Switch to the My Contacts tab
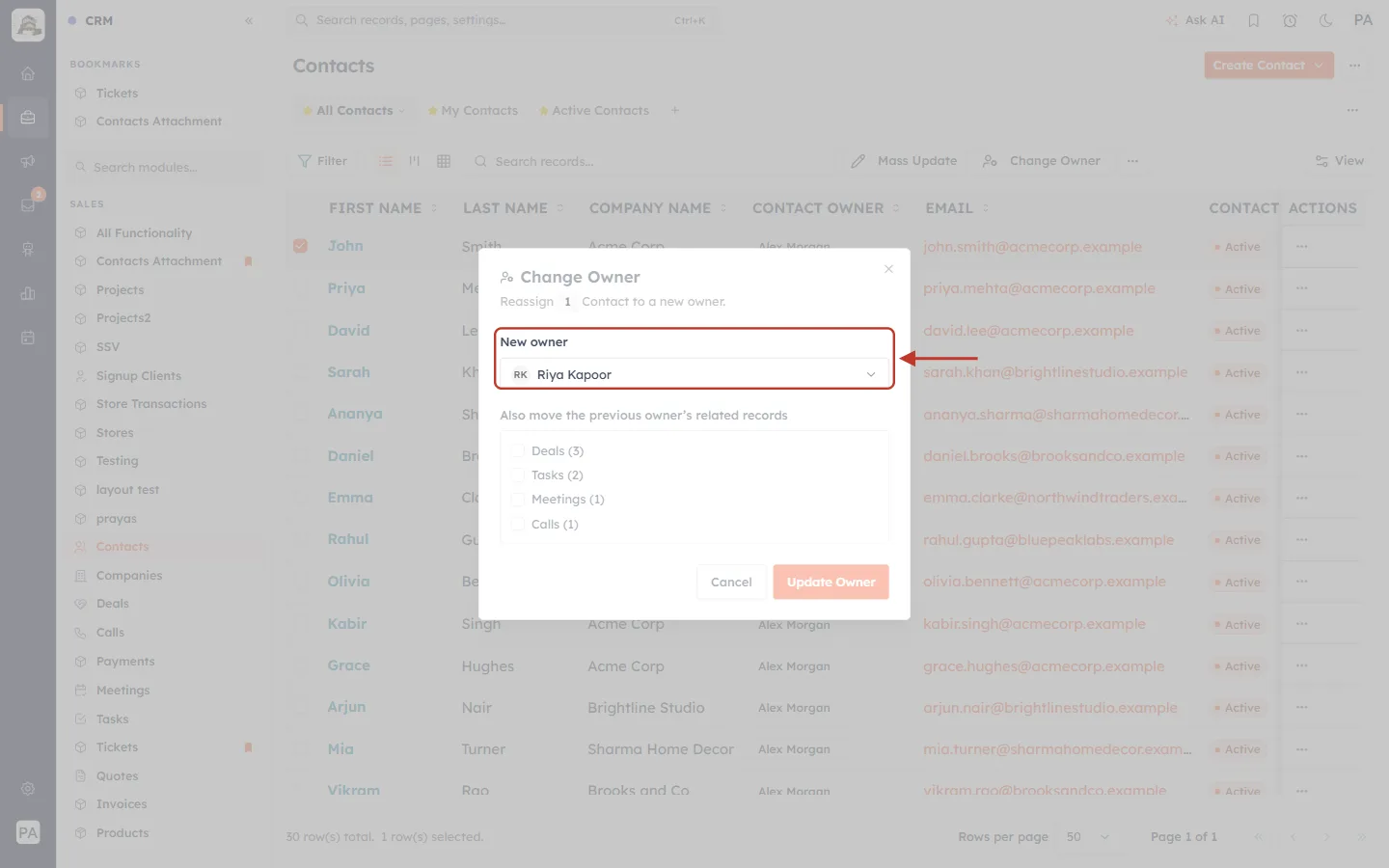 click(x=473, y=111)
